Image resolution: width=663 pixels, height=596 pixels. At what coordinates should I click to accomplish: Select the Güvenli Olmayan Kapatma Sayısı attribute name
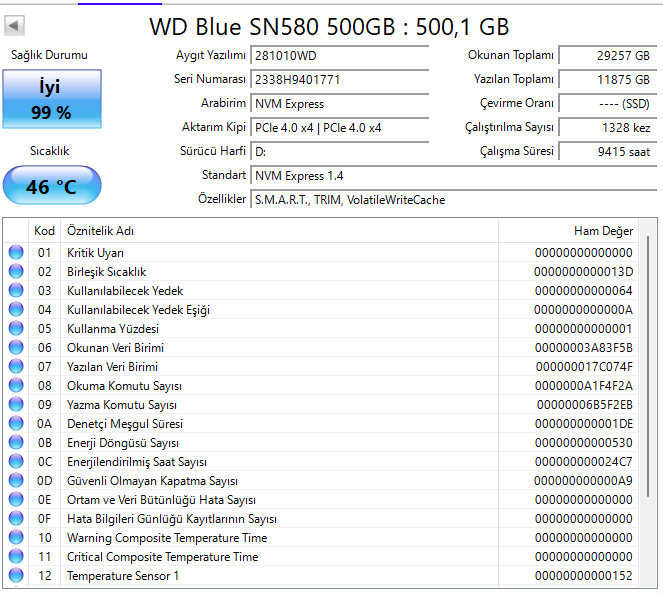[152, 481]
